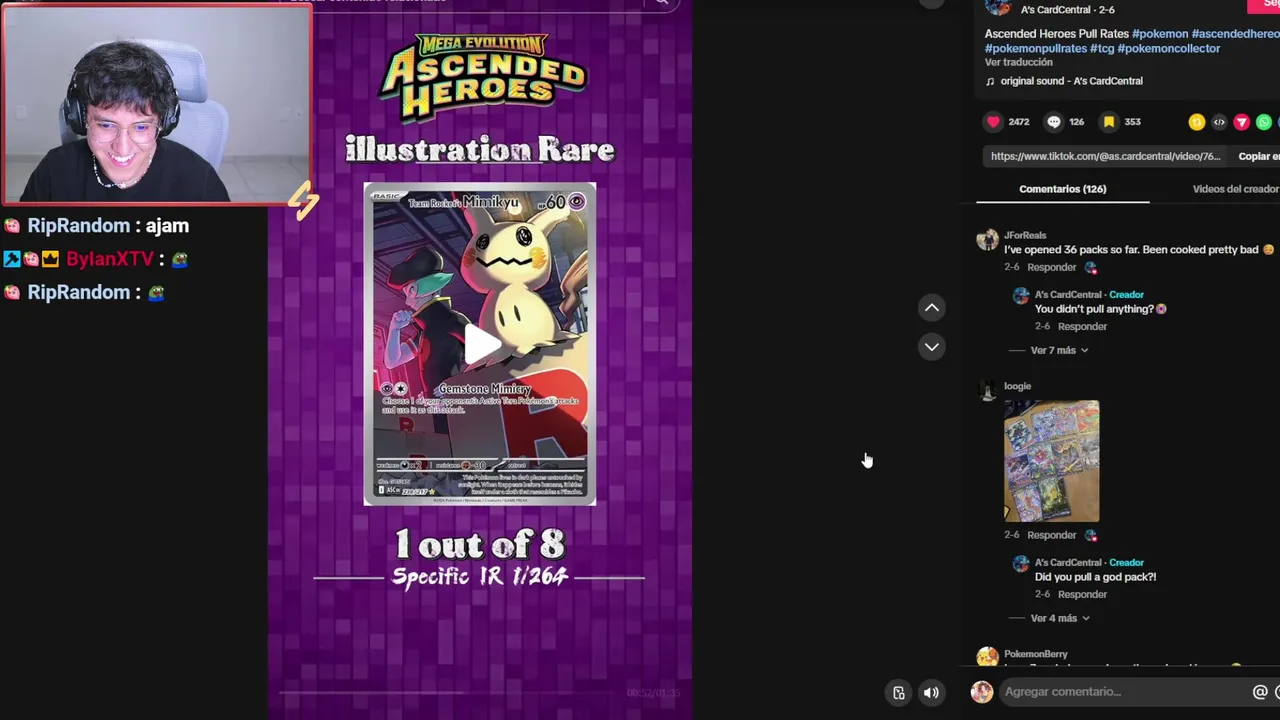Open PokemonBerry's avatar
Viewport: 1280px width, 720px height.
[x=987, y=657]
